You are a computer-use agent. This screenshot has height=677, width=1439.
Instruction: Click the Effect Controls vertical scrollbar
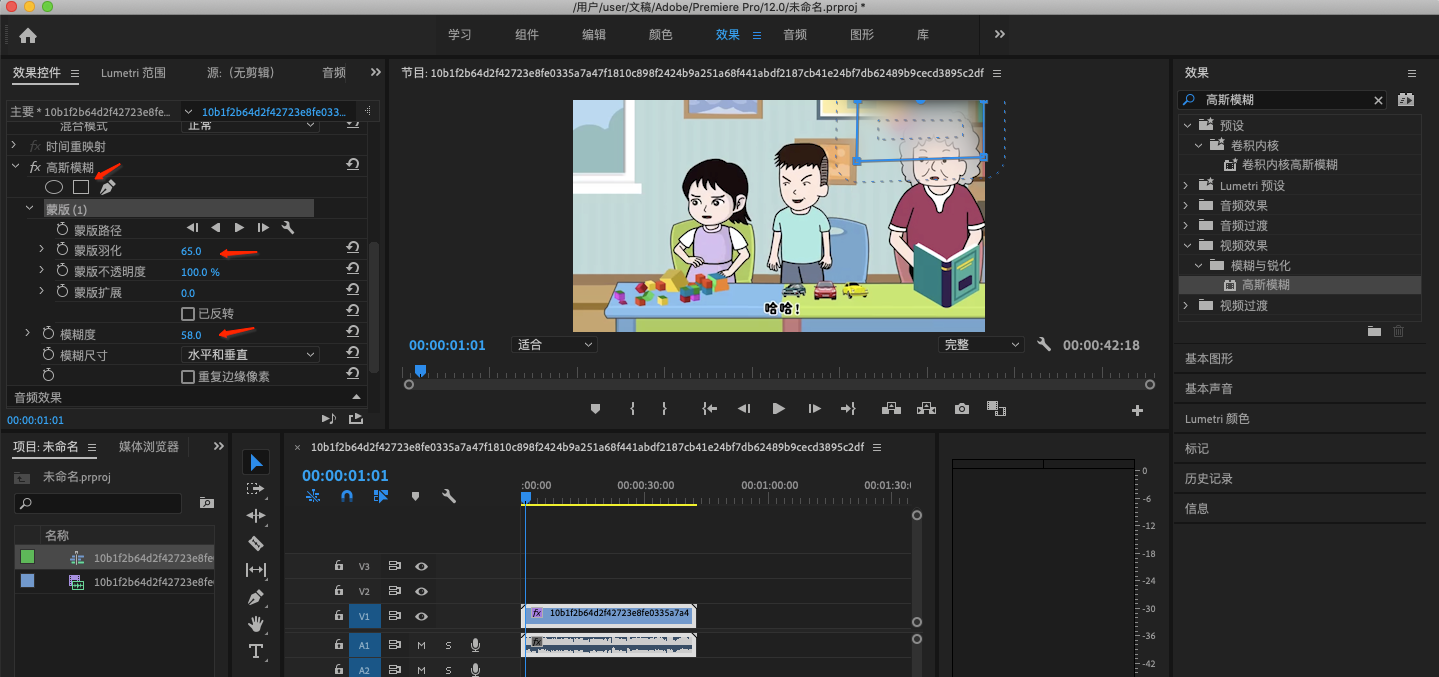pos(375,307)
